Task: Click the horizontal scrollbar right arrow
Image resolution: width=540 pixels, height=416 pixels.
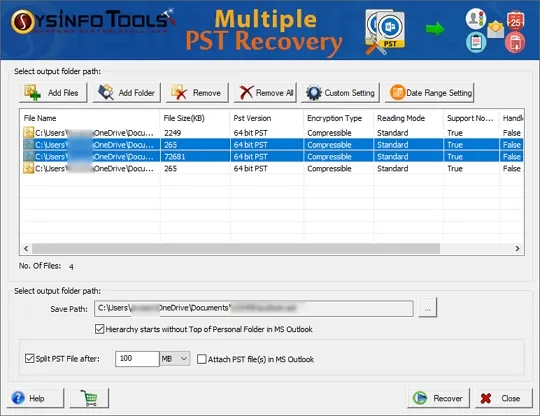Action: pos(517,248)
